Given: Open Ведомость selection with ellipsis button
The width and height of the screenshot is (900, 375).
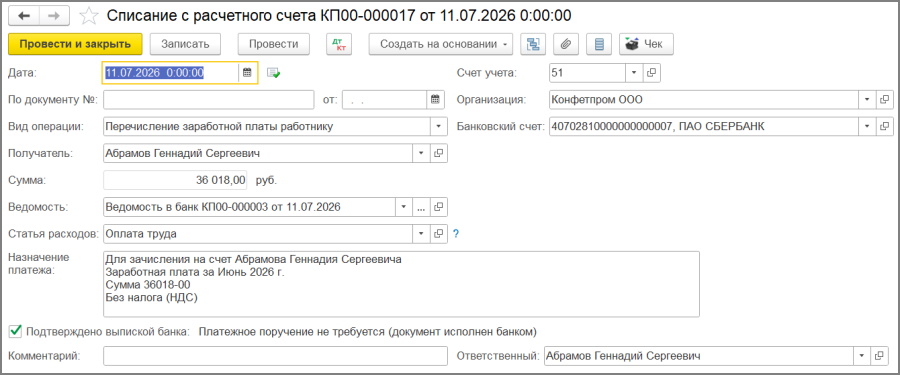Looking at the screenshot, I should tap(421, 207).
